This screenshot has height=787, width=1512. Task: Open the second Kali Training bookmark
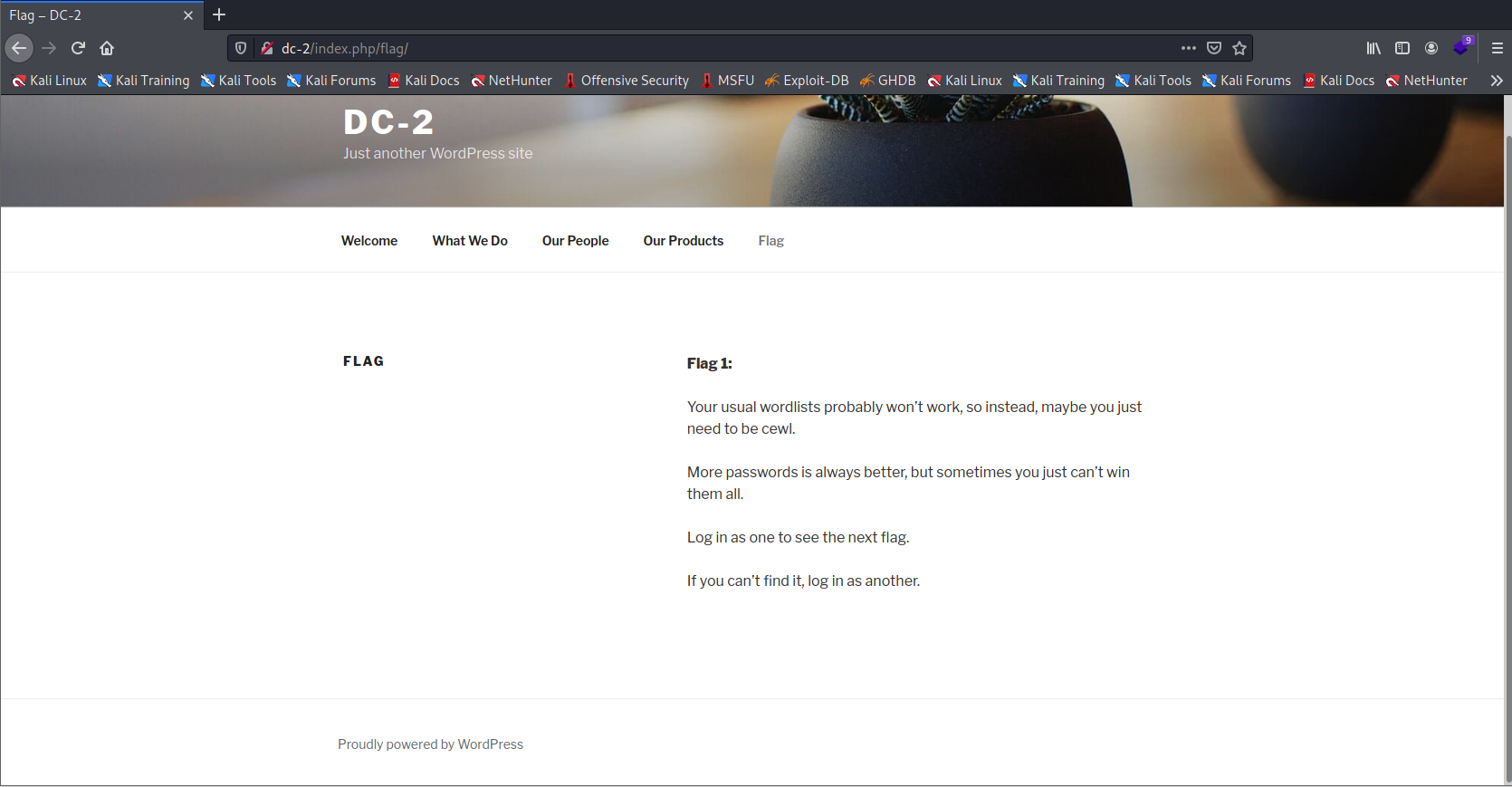point(1058,81)
